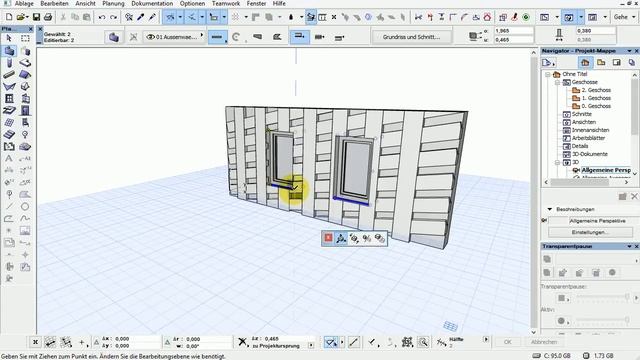Select the Beam tool in the toolbox

click(x=9, y=75)
